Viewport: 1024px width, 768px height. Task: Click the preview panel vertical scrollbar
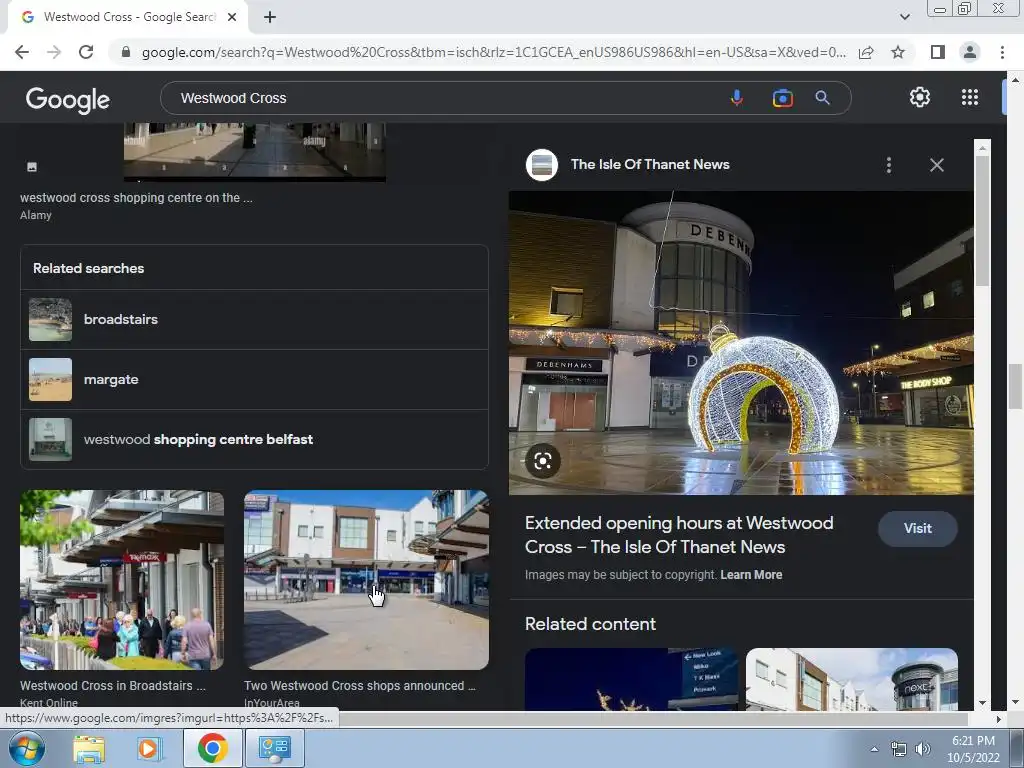(982, 219)
